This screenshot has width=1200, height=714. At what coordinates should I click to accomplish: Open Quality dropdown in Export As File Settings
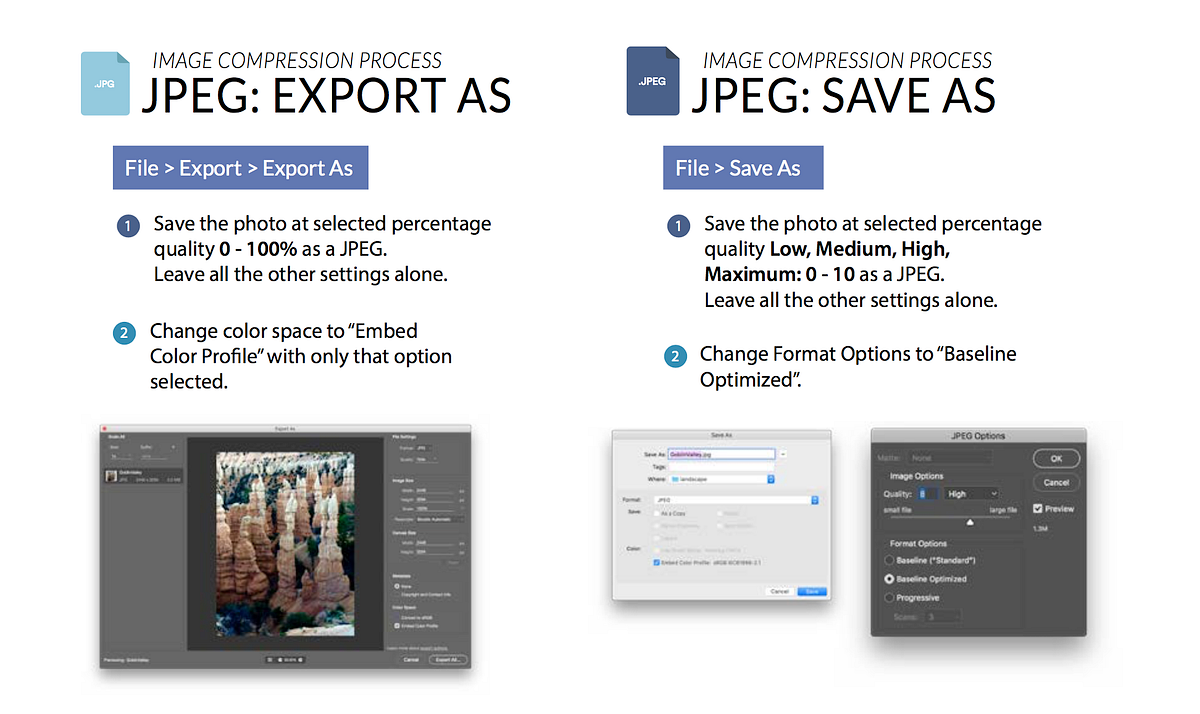[426, 460]
